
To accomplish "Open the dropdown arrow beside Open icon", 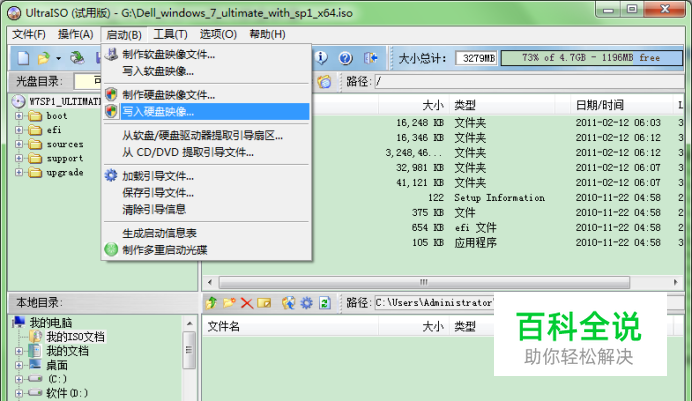I will 58,58.
